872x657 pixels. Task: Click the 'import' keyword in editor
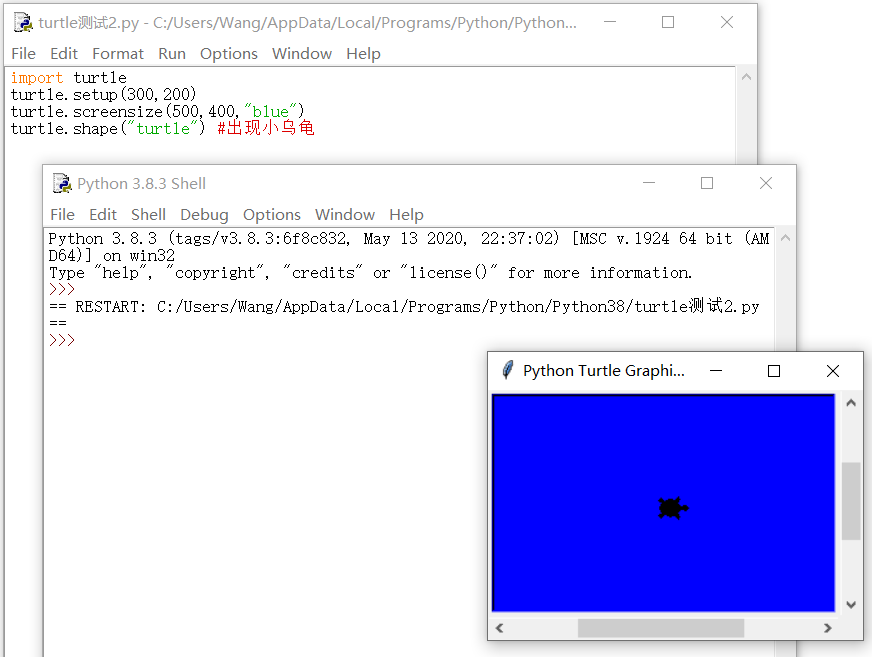[x=37, y=77]
